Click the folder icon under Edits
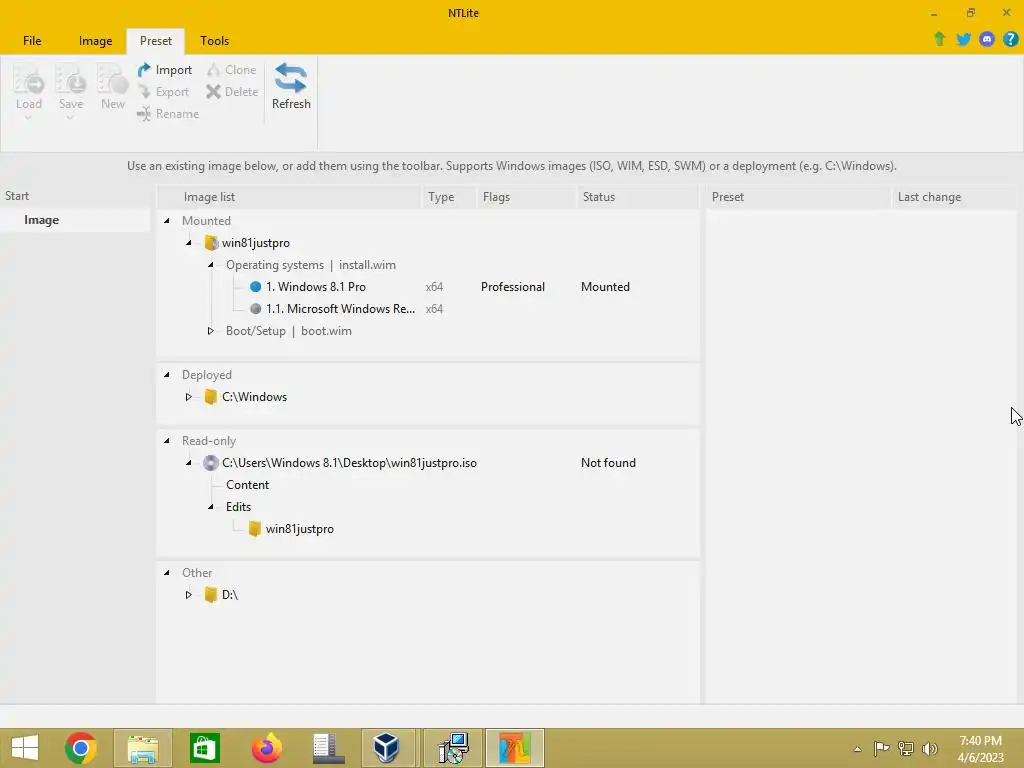Screen dimensions: 1024x768 click(x=255, y=529)
